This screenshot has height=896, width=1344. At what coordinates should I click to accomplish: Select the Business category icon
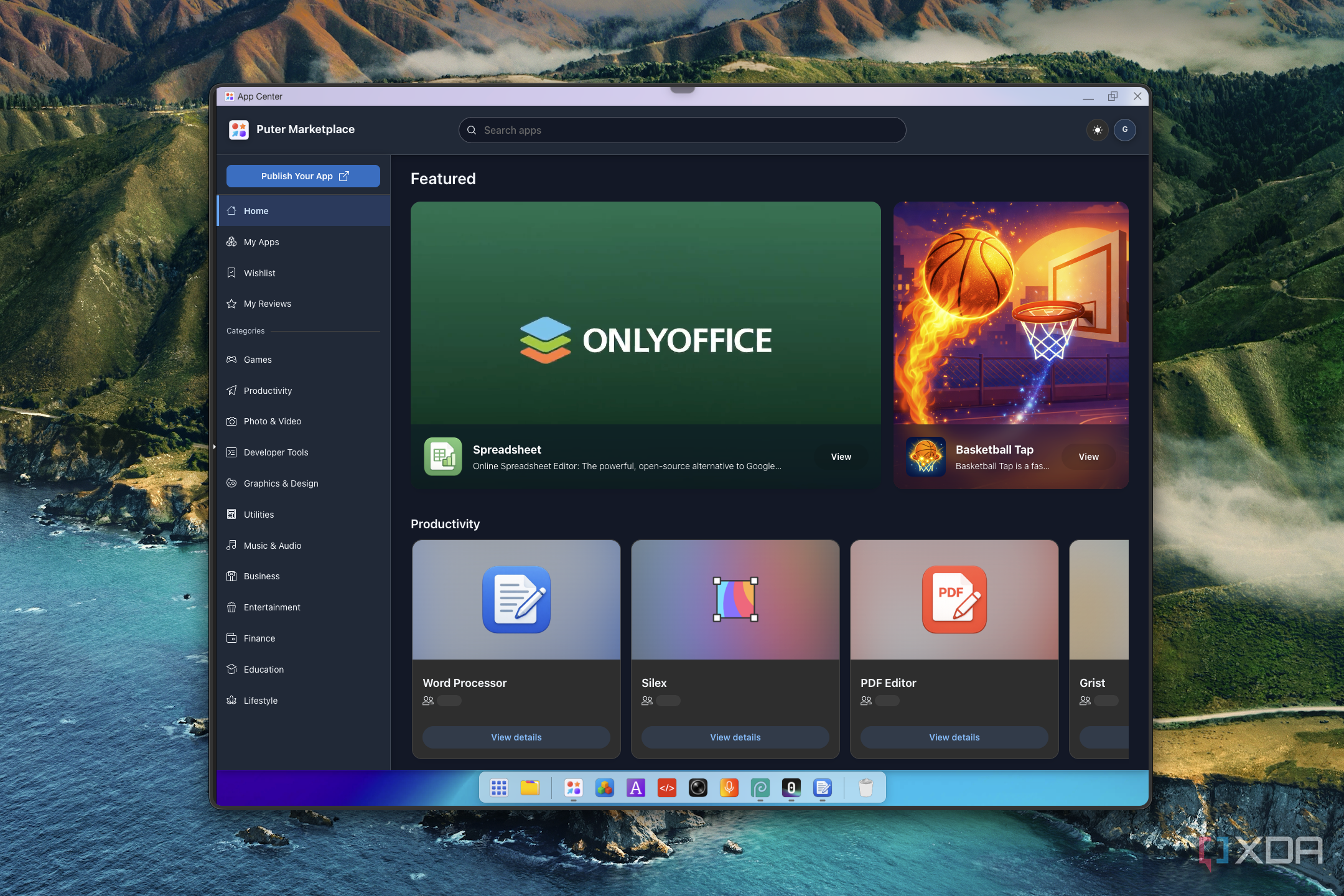click(231, 576)
